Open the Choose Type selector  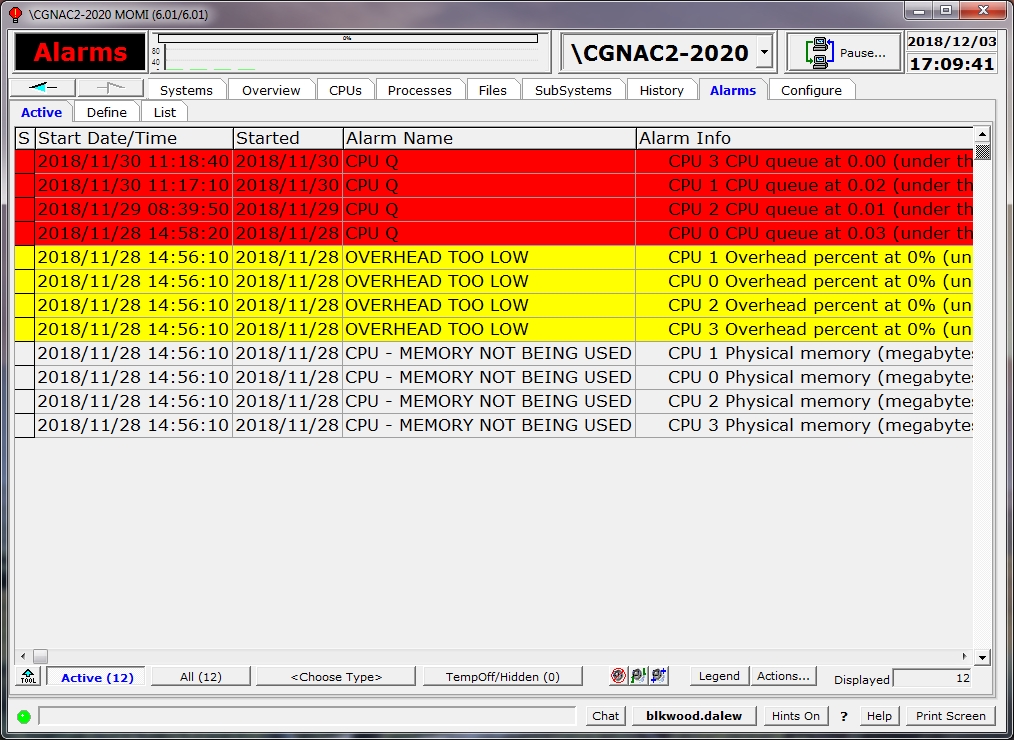click(x=336, y=677)
